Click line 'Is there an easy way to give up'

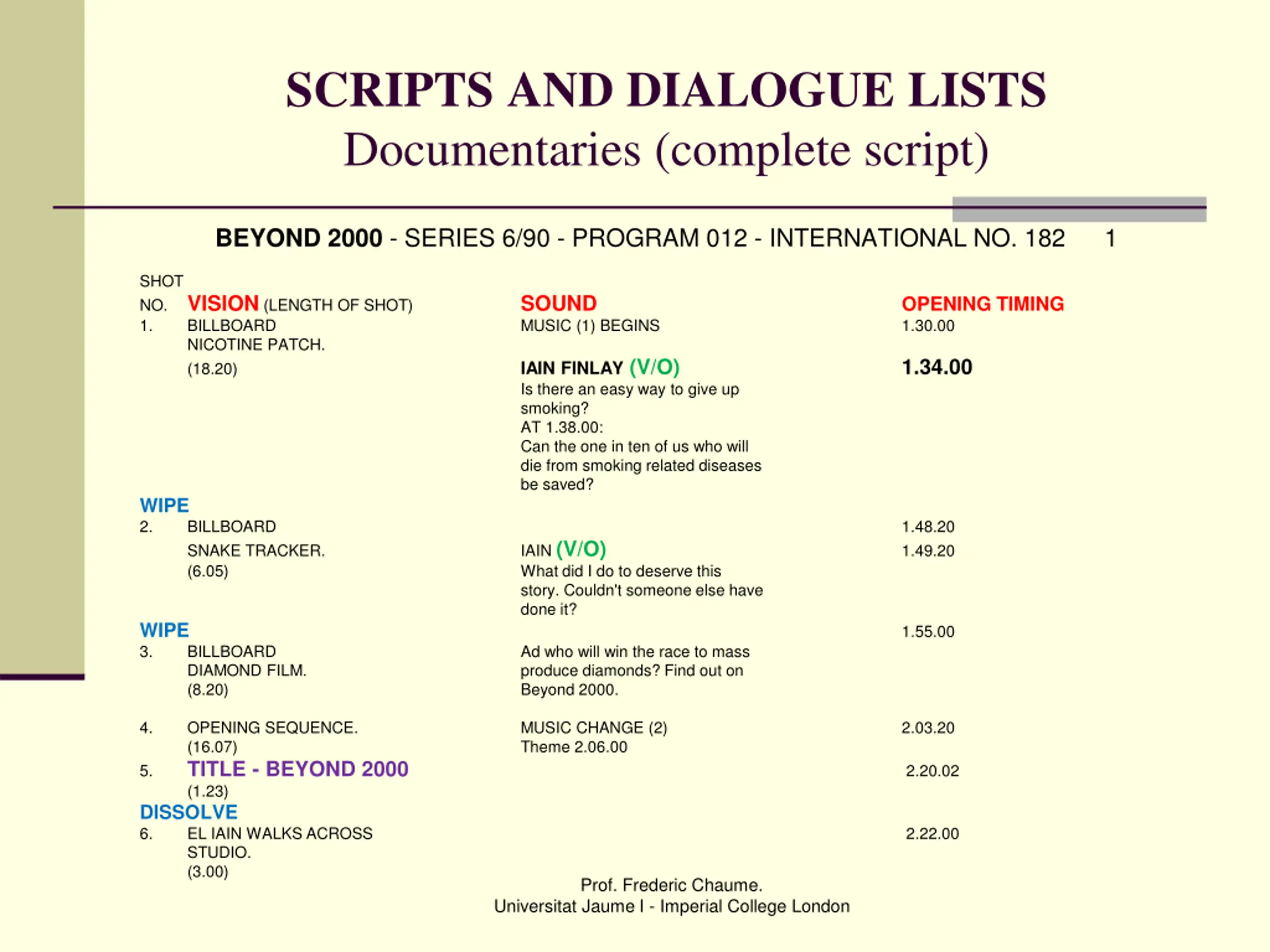coord(630,390)
